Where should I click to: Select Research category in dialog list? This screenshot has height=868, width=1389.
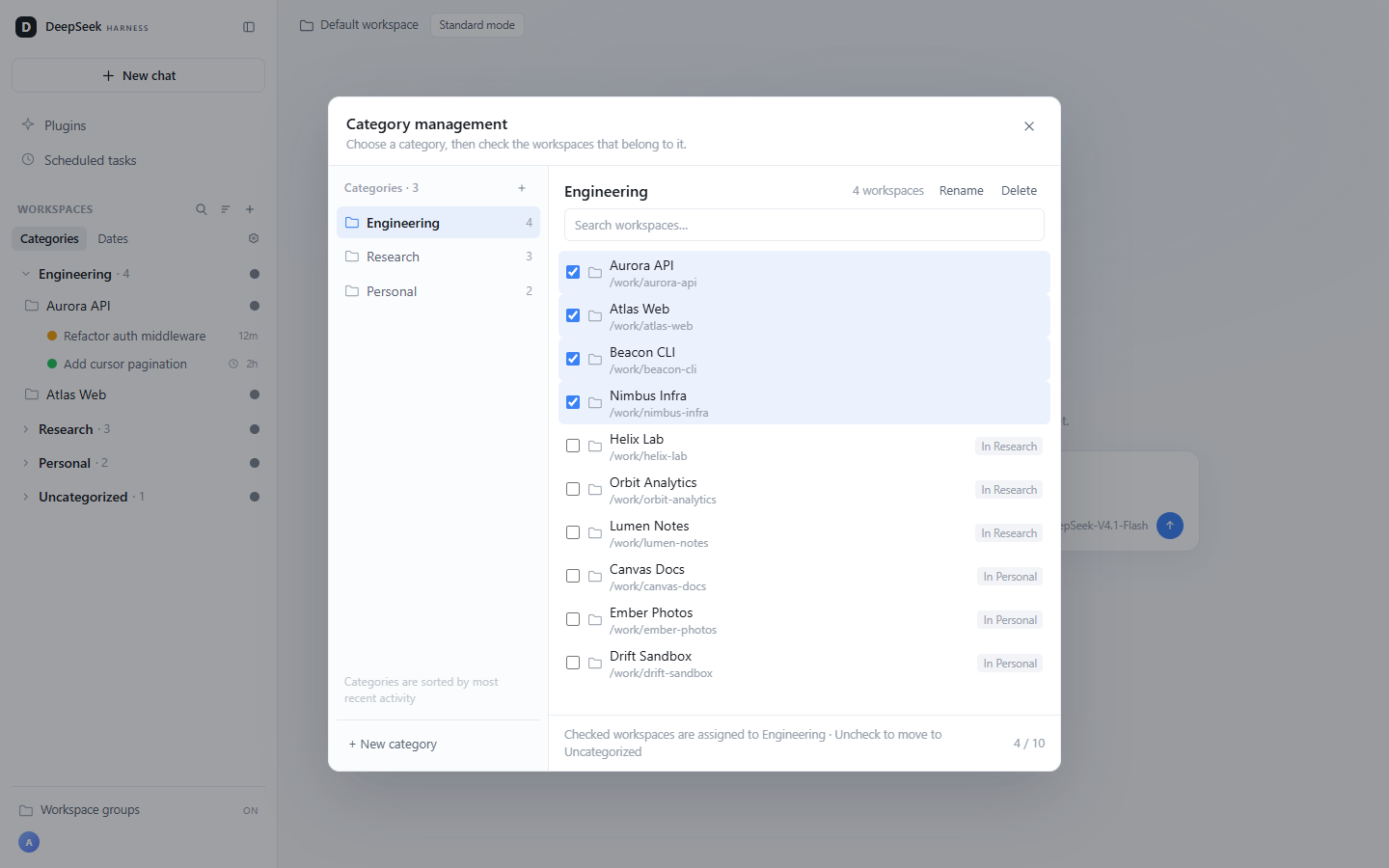(x=438, y=257)
